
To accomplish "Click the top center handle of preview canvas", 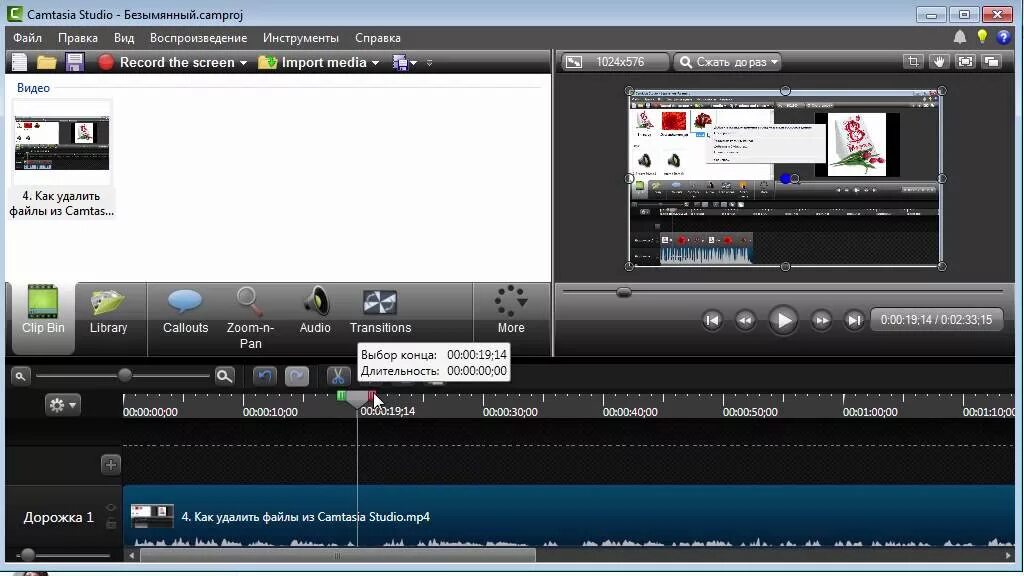I will 785,91.
